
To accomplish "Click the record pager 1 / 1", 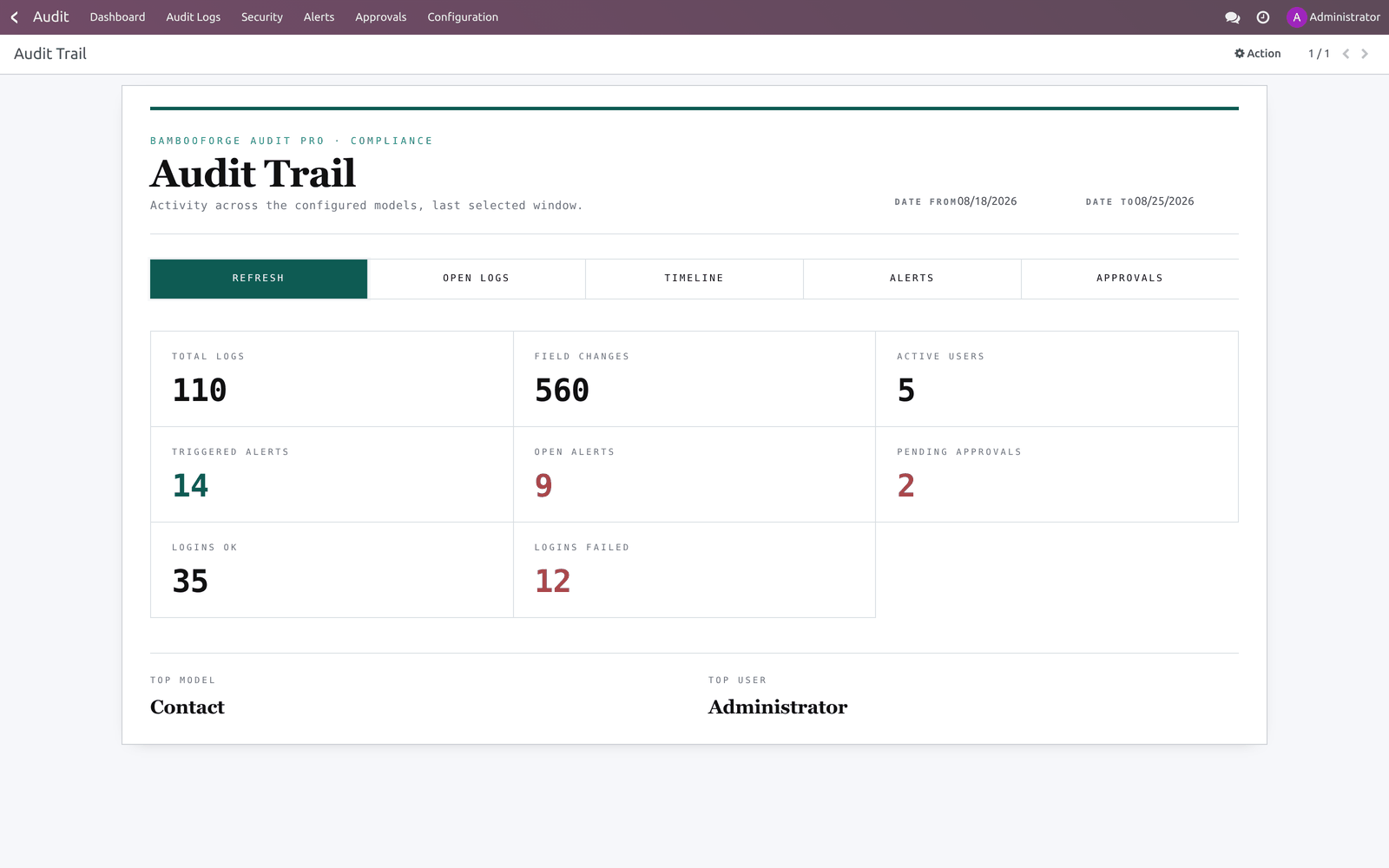I will point(1319,54).
